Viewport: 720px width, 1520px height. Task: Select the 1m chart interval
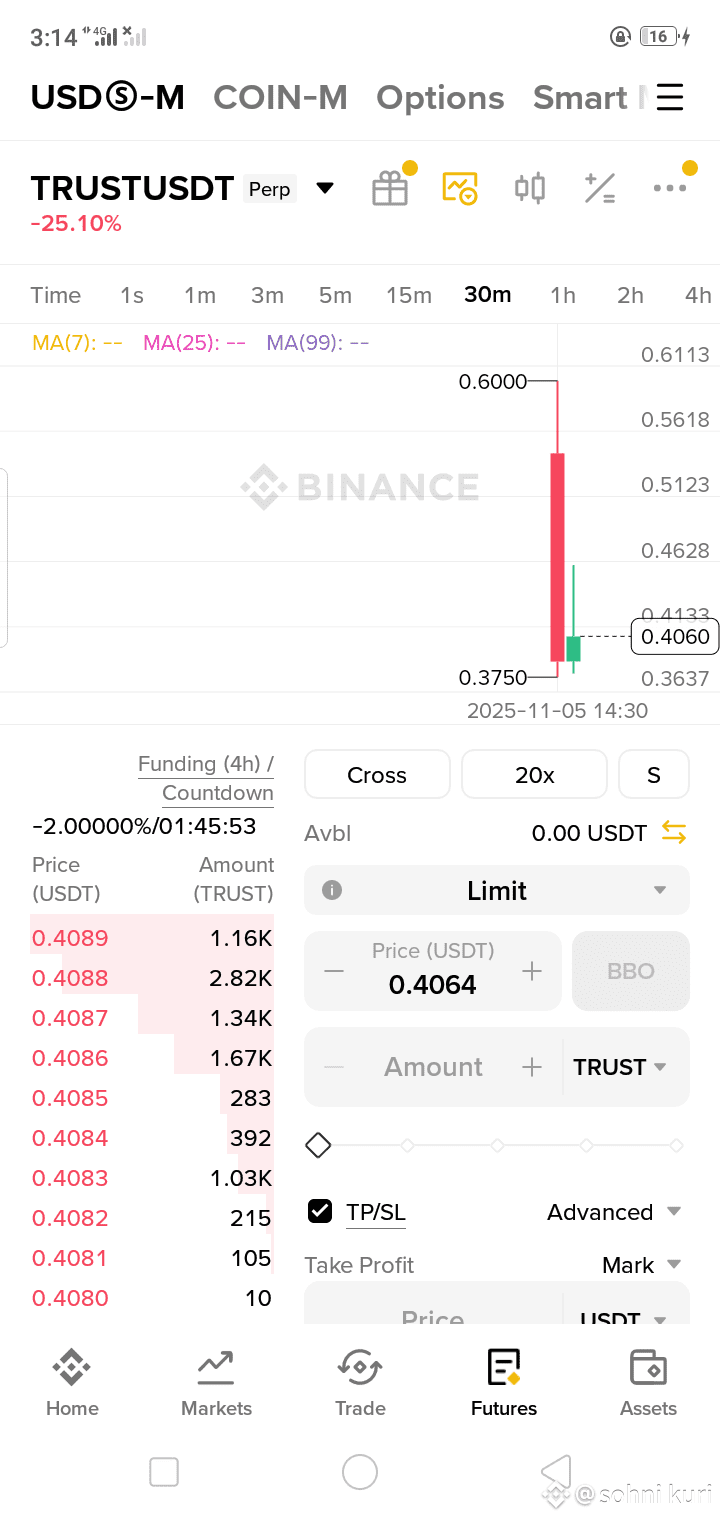coord(200,295)
